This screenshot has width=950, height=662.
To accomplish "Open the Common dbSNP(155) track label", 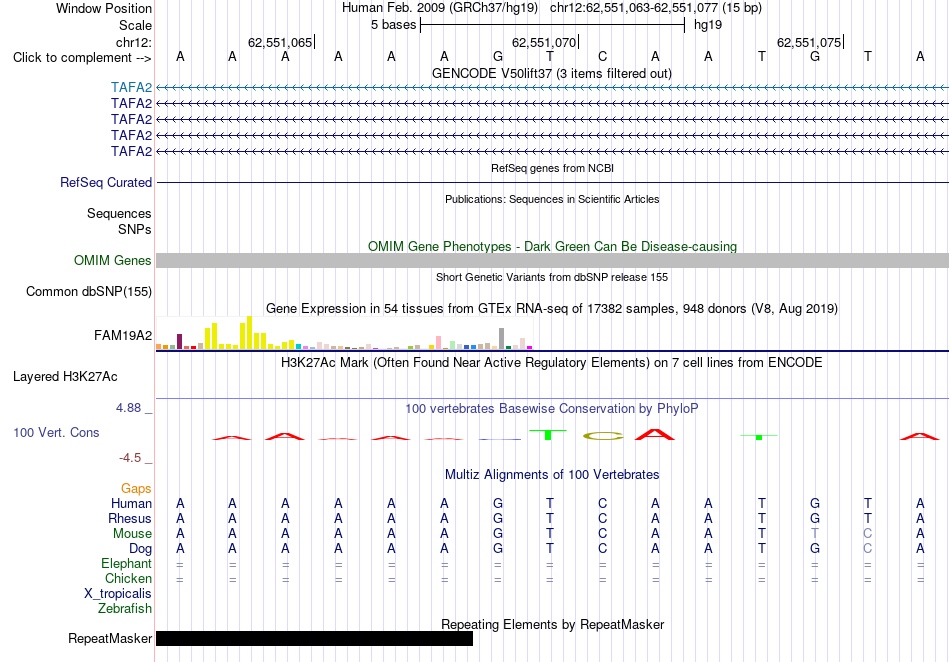I will tap(89, 291).
